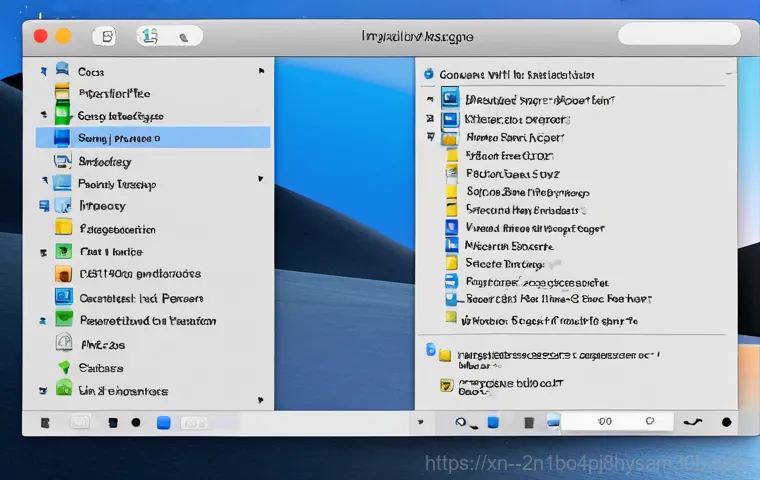Click the blue square button in the bottom bar
The image size is (760, 480).
(164, 422)
